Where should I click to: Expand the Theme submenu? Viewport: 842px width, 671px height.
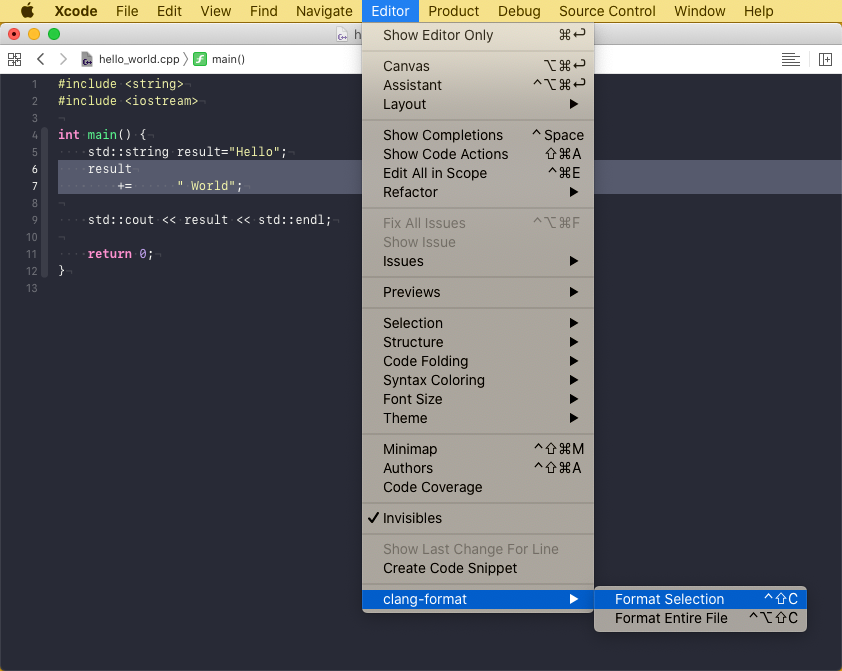[478, 418]
